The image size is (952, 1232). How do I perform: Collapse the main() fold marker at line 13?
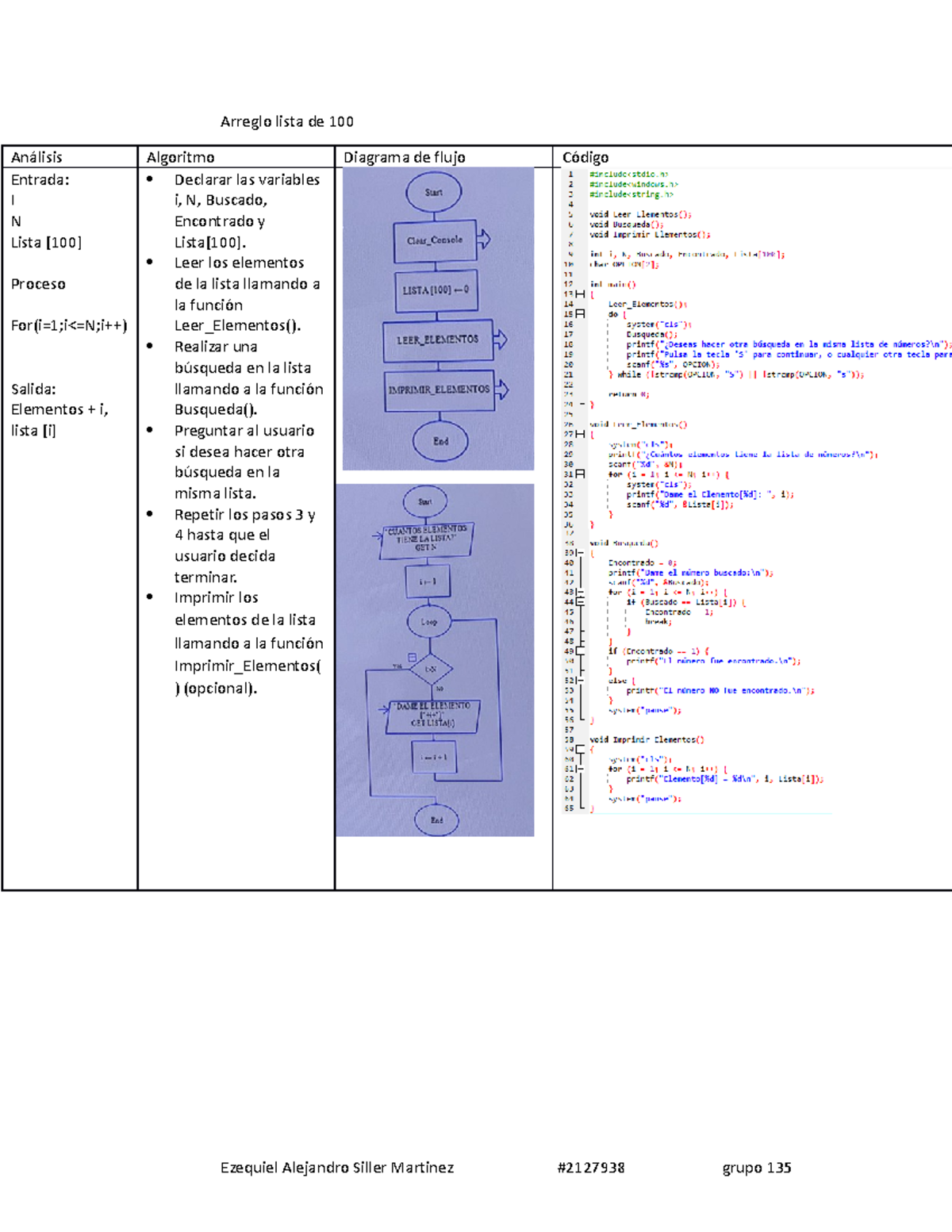580,294
